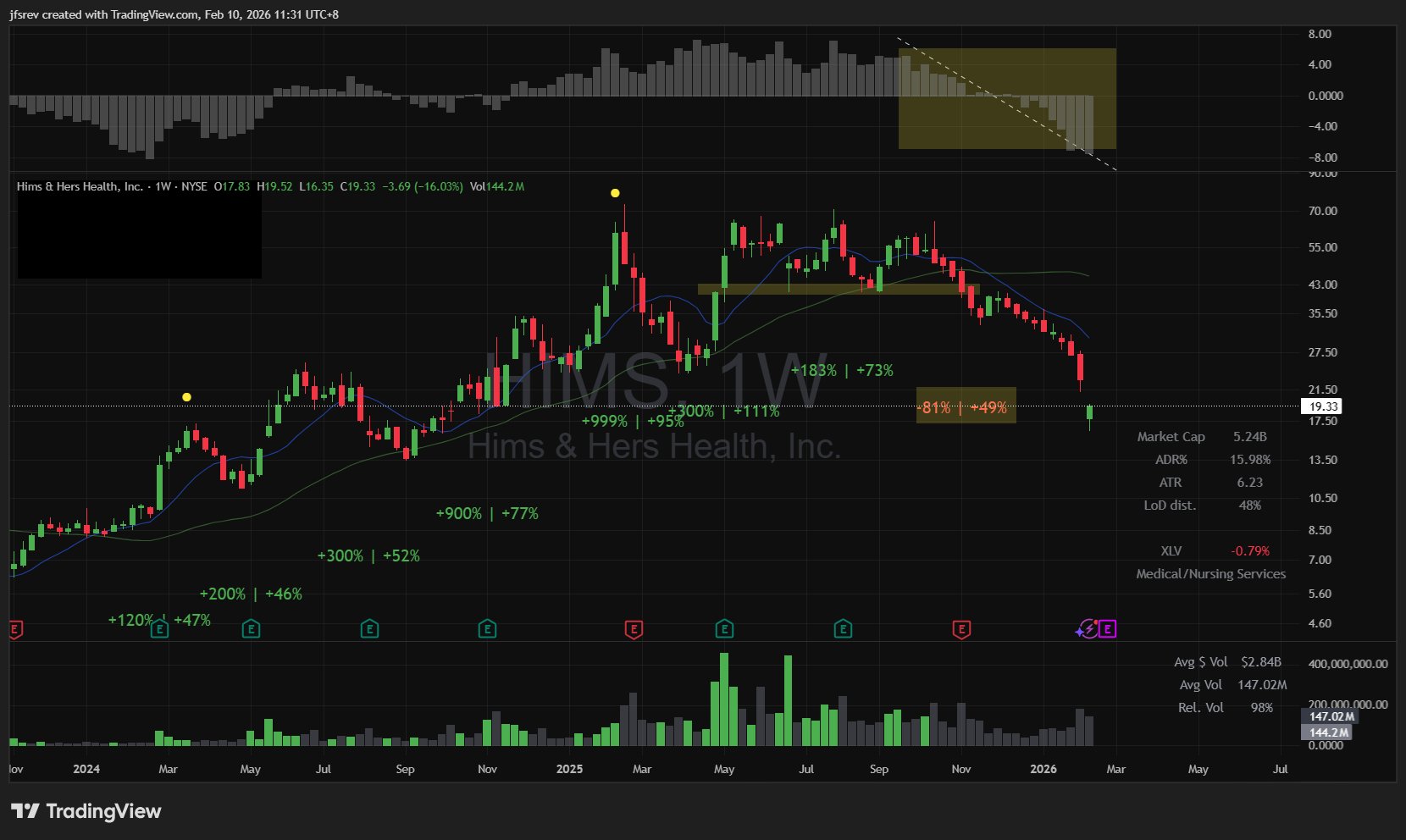Click the teal earnings marker at May 2024
Image resolution: width=1406 pixels, height=840 pixels.
click(x=251, y=629)
